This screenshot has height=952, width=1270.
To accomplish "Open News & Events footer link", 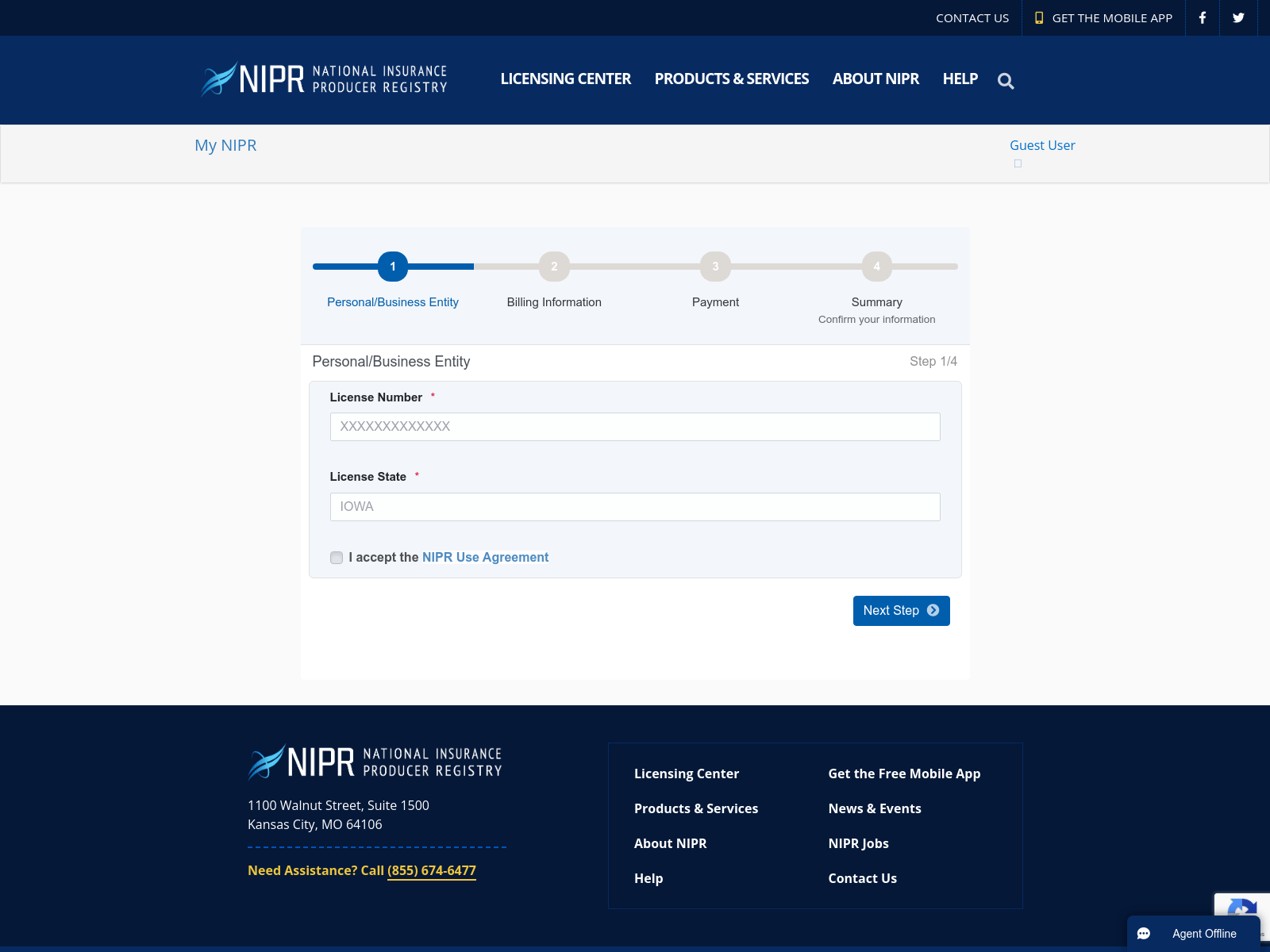I will tap(875, 808).
